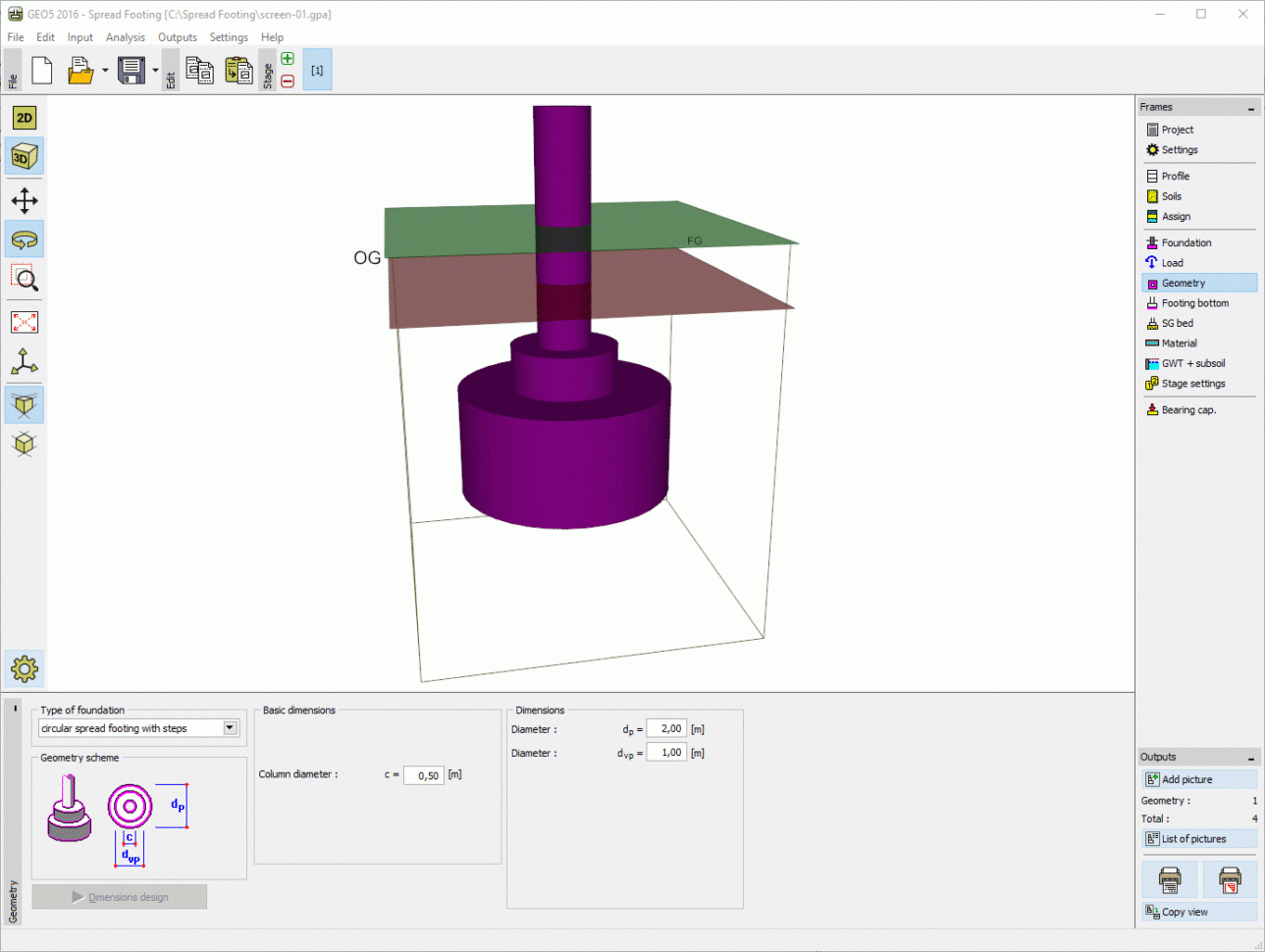Select the rotate view tool
The image size is (1265, 952).
[x=23, y=238]
